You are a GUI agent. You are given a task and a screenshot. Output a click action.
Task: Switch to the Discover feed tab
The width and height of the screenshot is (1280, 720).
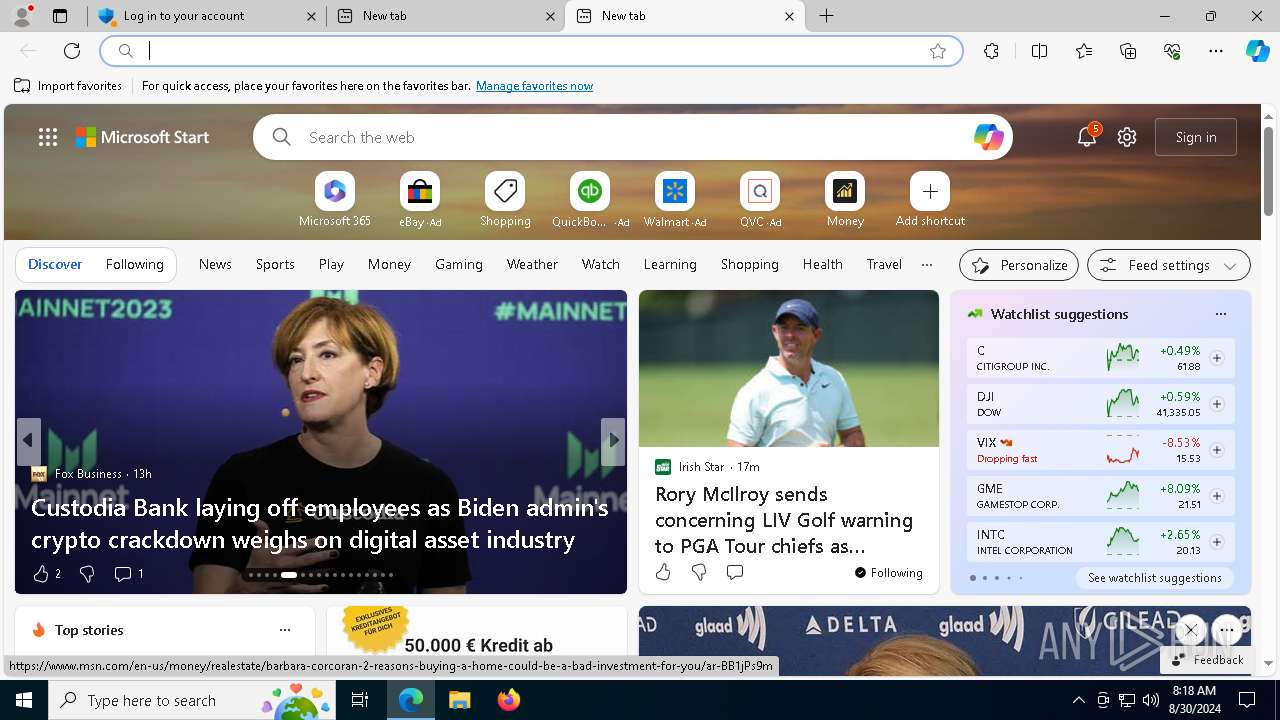tap(55, 265)
